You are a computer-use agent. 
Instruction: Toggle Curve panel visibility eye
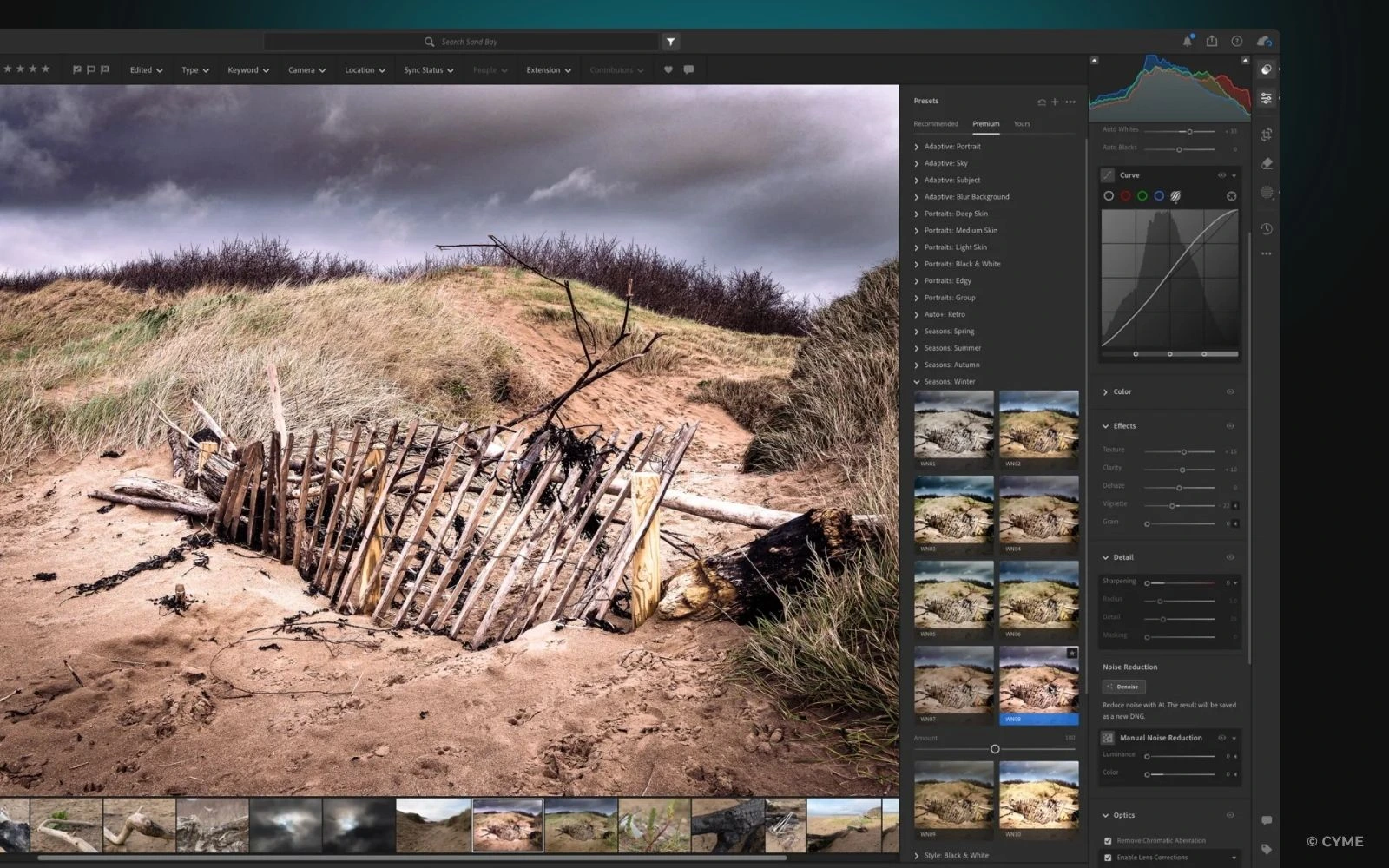point(1221,175)
